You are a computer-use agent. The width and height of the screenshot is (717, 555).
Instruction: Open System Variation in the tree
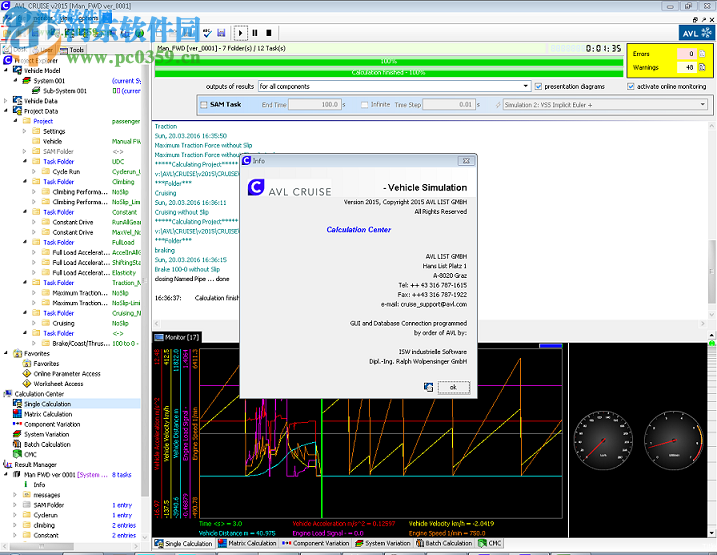[x=46, y=434]
